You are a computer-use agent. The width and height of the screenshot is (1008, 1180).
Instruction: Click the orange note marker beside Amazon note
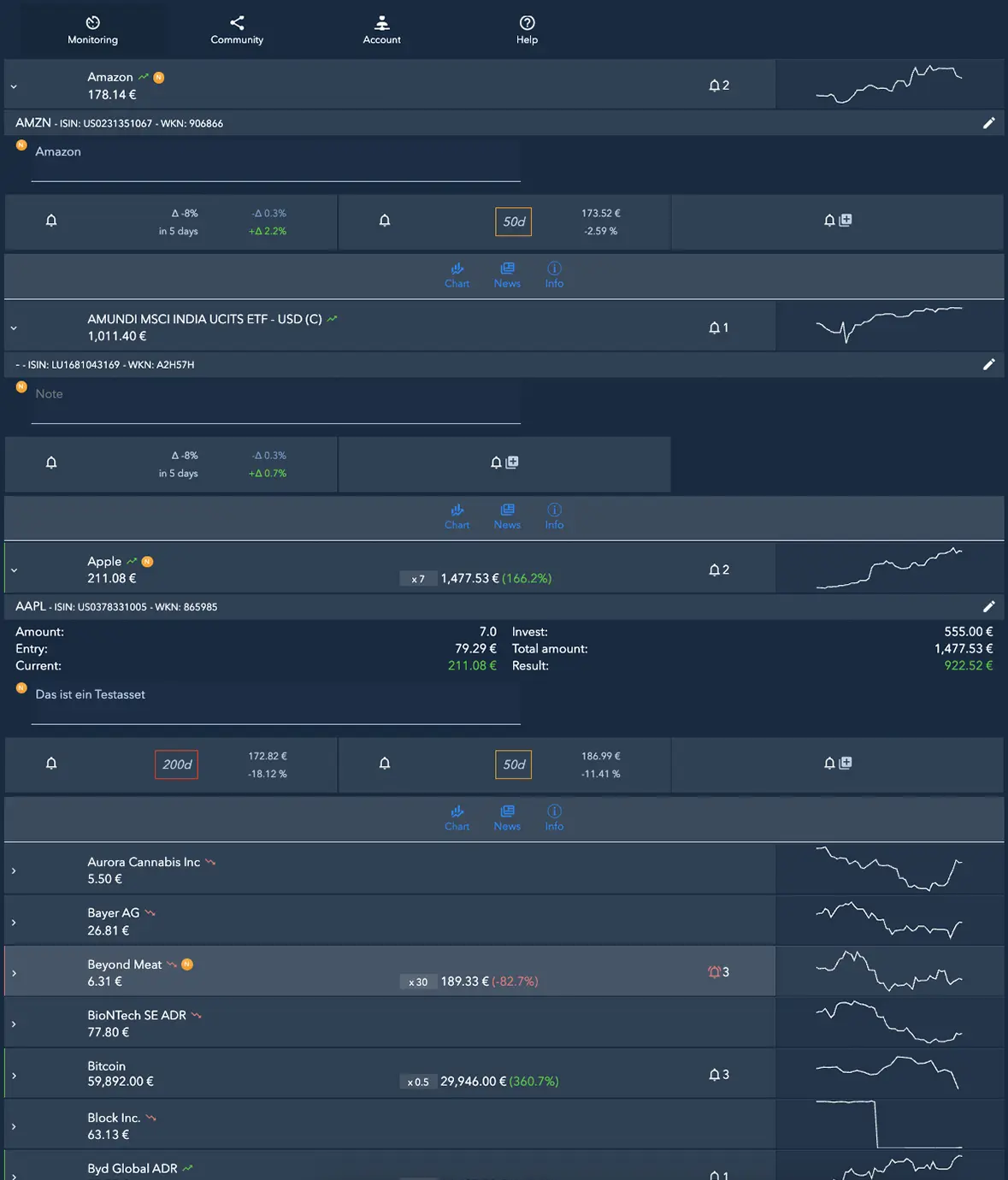[21, 145]
